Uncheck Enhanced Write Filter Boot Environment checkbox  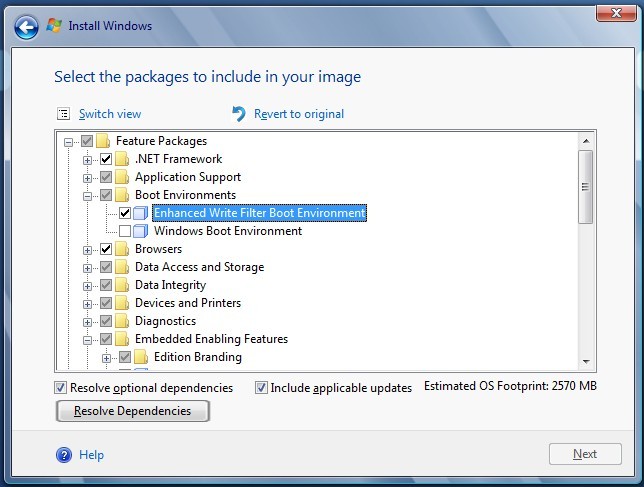tap(125, 213)
